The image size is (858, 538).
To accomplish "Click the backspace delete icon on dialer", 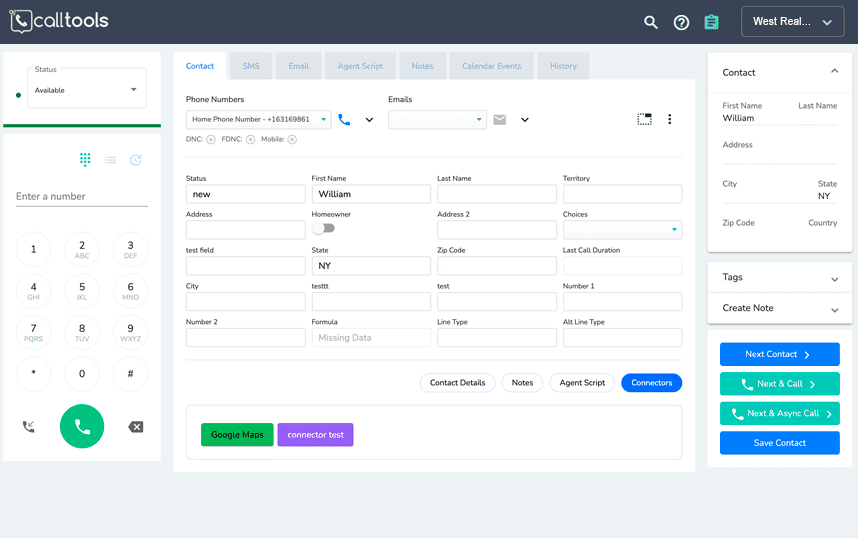I will pyautogui.click(x=136, y=427).
